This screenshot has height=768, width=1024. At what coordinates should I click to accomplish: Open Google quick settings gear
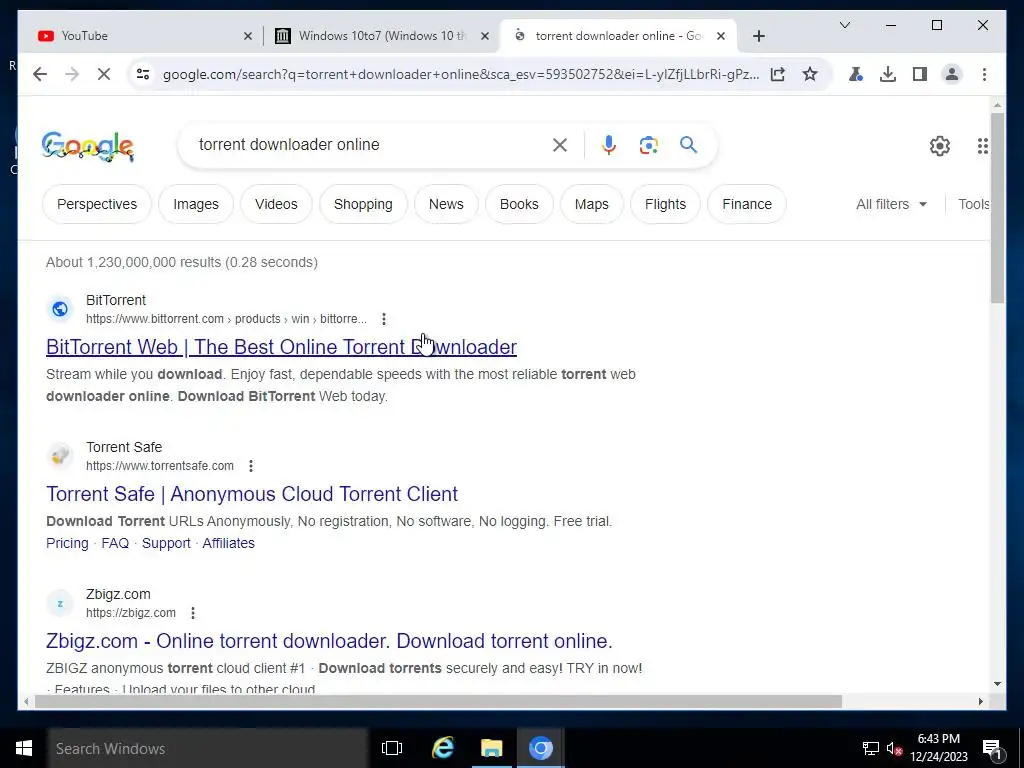pos(940,146)
